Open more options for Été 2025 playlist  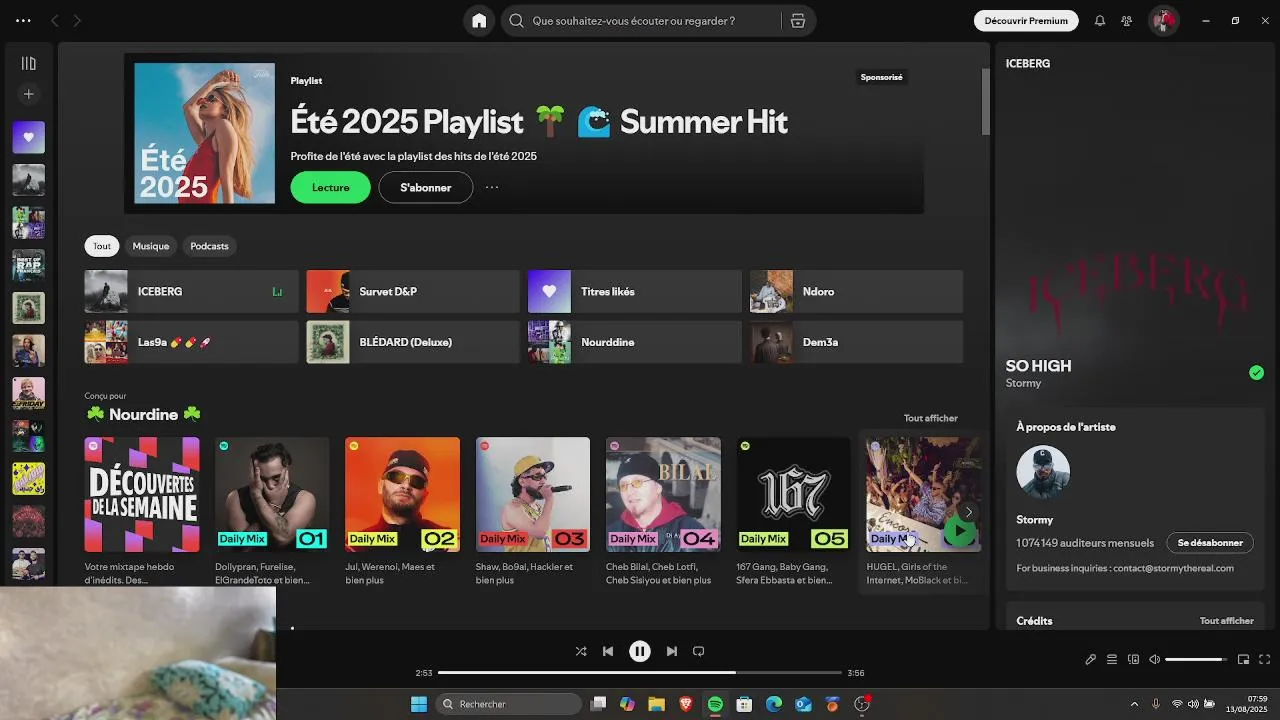pos(492,187)
